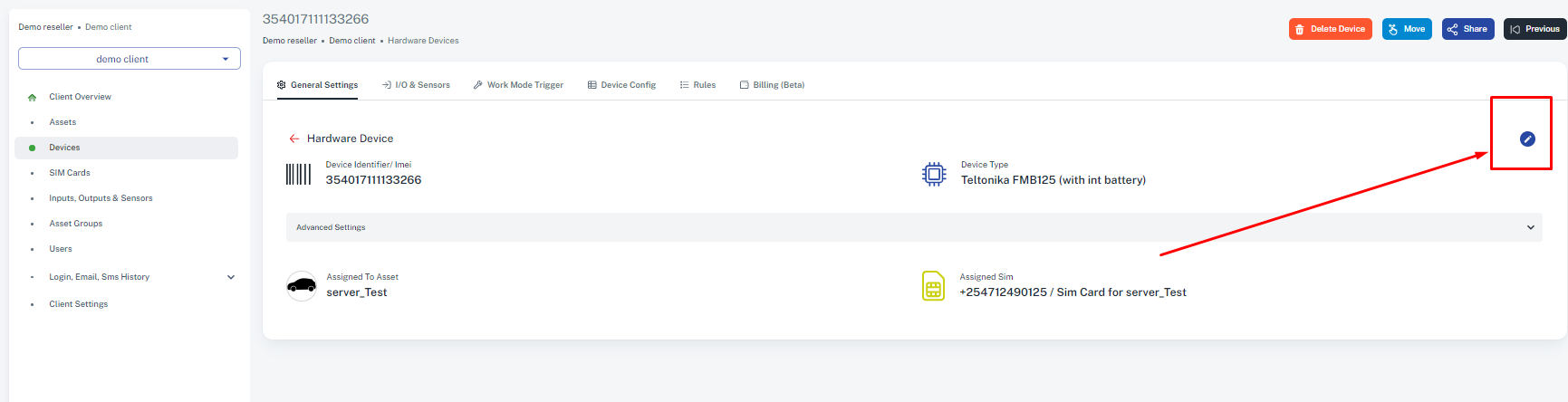Switch to the I/O & Sensors tab
This screenshot has width=1568, height=402.
416,85
